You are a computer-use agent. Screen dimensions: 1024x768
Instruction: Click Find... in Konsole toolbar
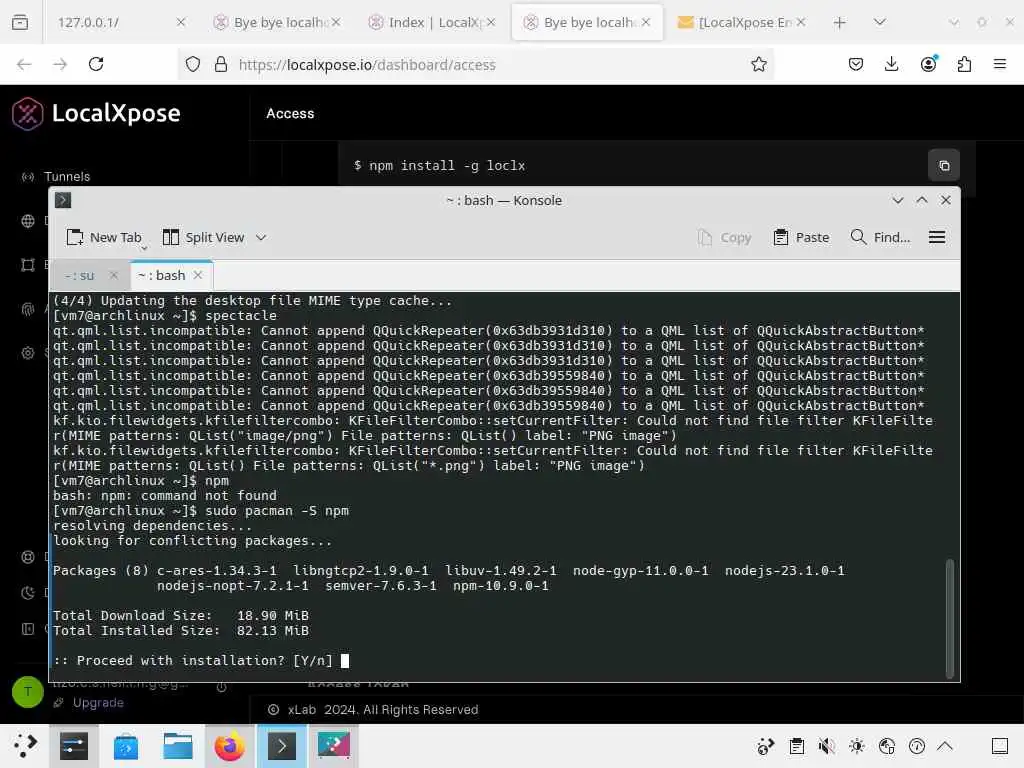(x=880, y=237)
